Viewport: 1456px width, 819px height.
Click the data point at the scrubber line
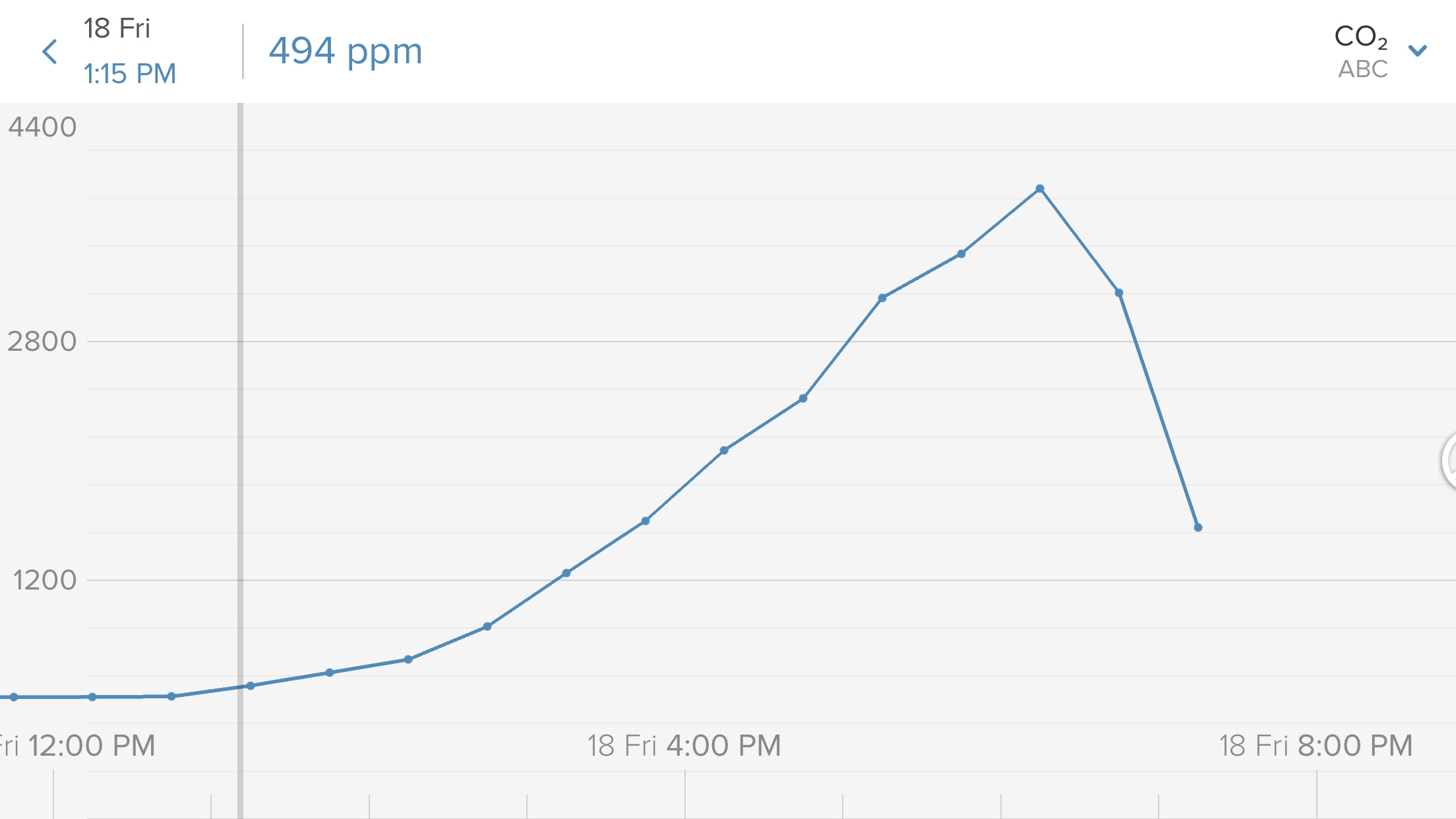tap(251, 686)
